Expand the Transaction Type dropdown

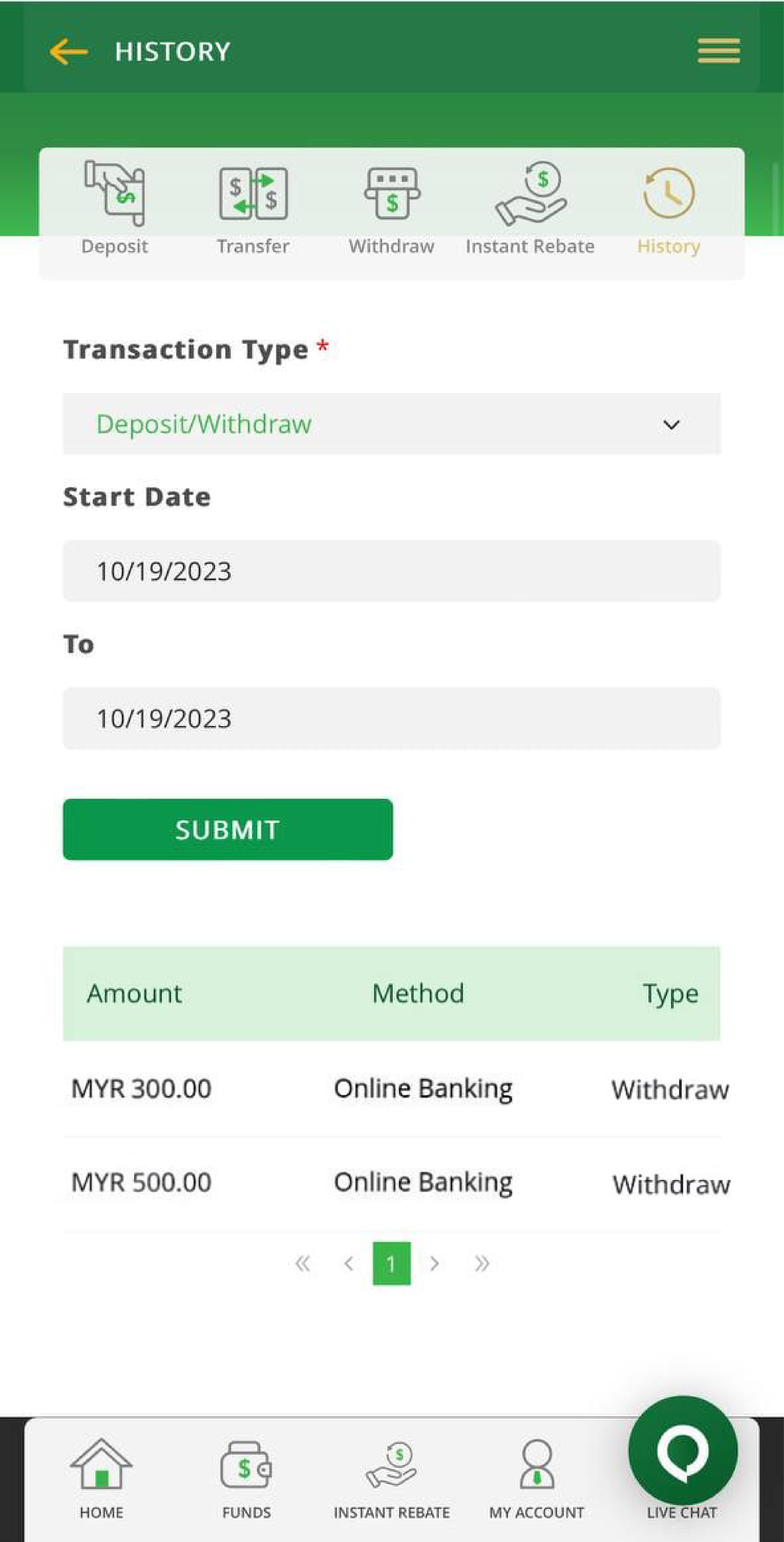click(391, 424)
